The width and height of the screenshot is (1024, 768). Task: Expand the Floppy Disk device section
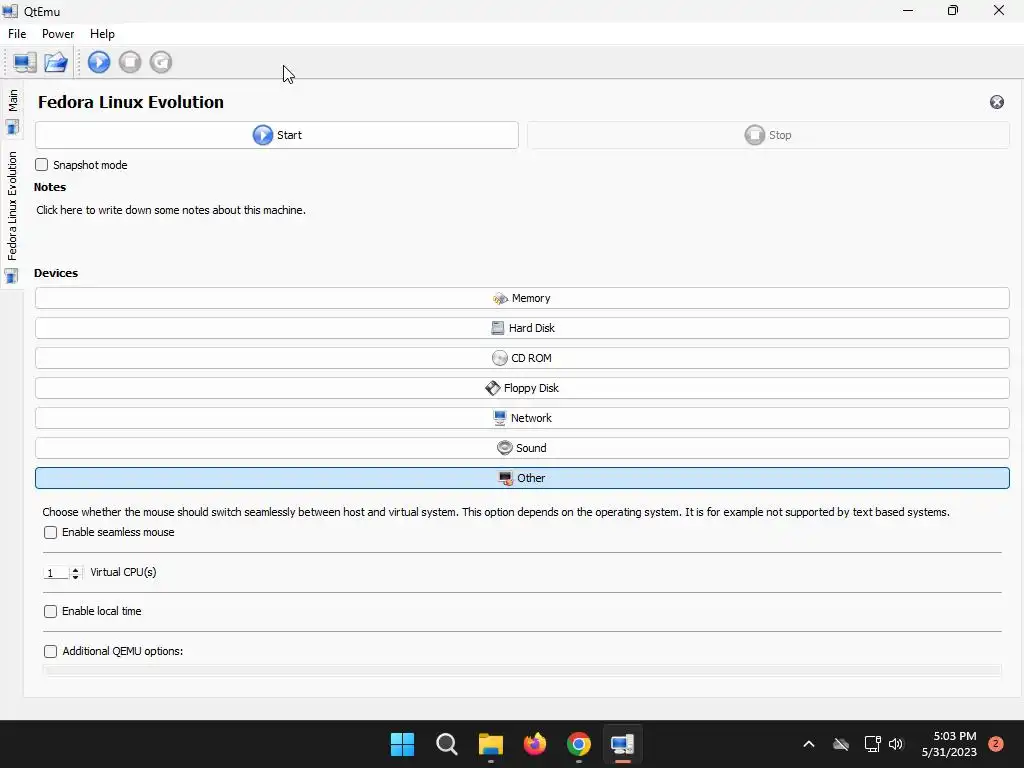point(522,389)
